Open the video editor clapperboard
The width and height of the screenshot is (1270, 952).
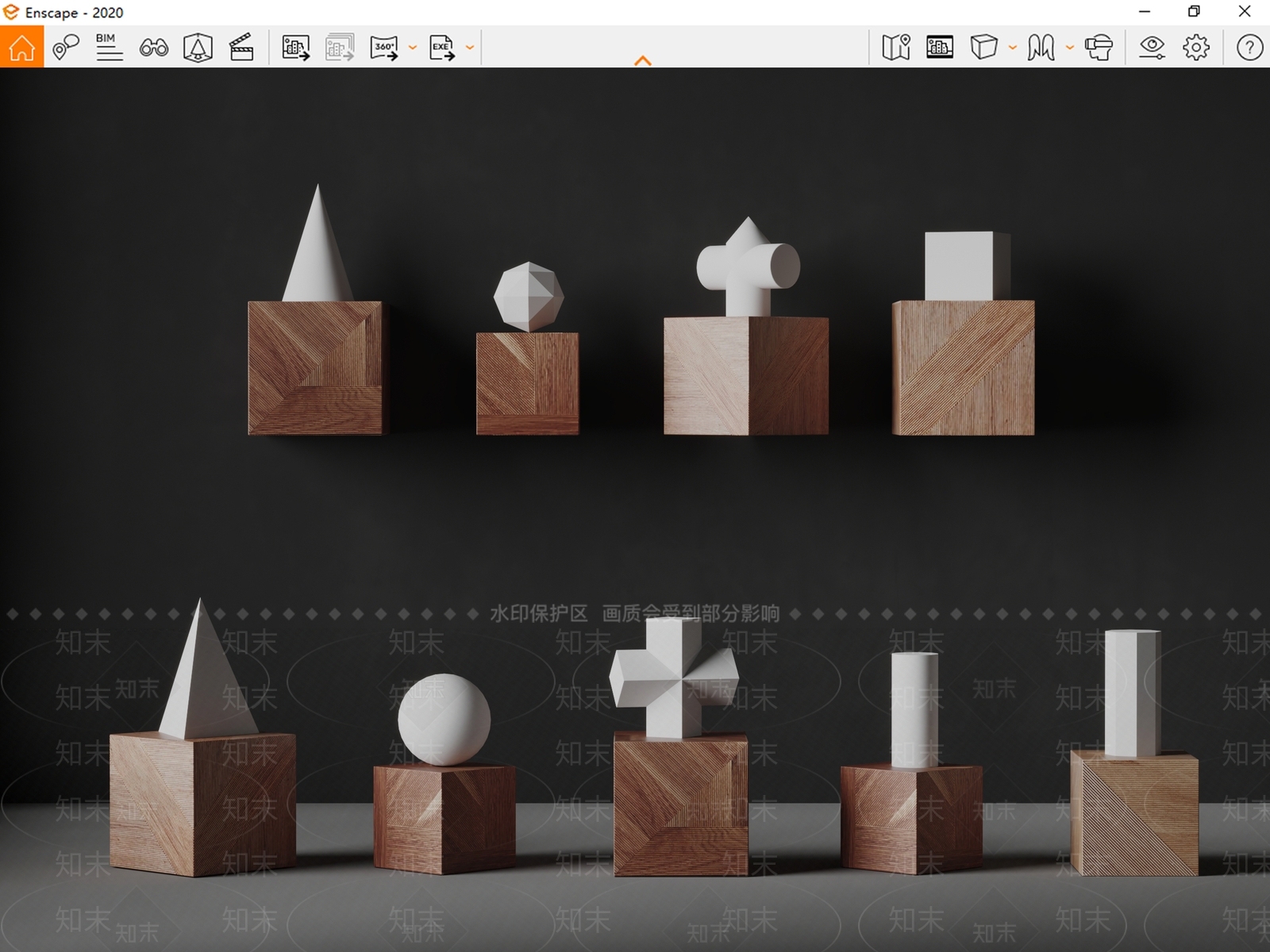241,48
